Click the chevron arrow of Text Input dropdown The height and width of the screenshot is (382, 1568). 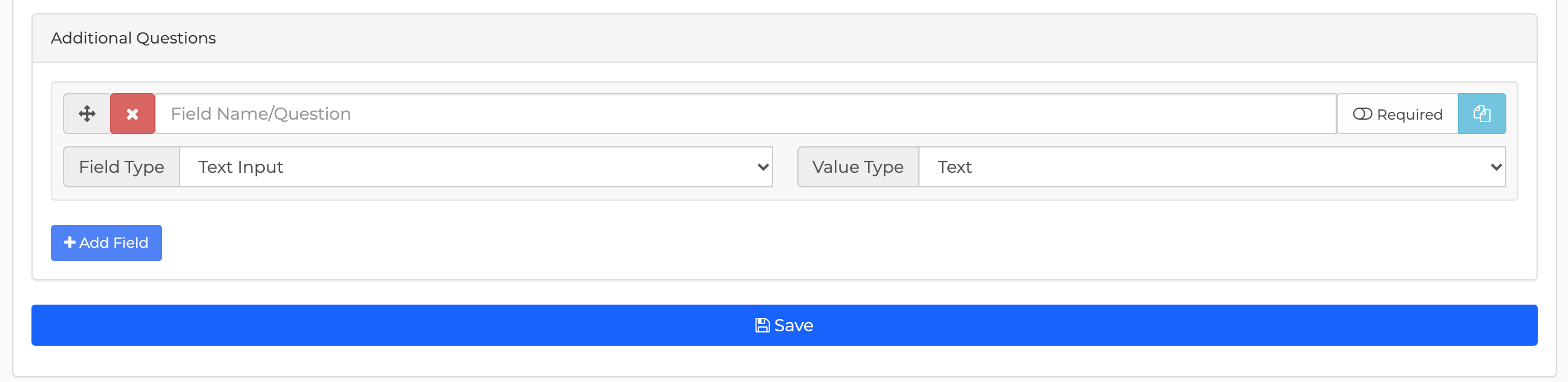[763, 167]
